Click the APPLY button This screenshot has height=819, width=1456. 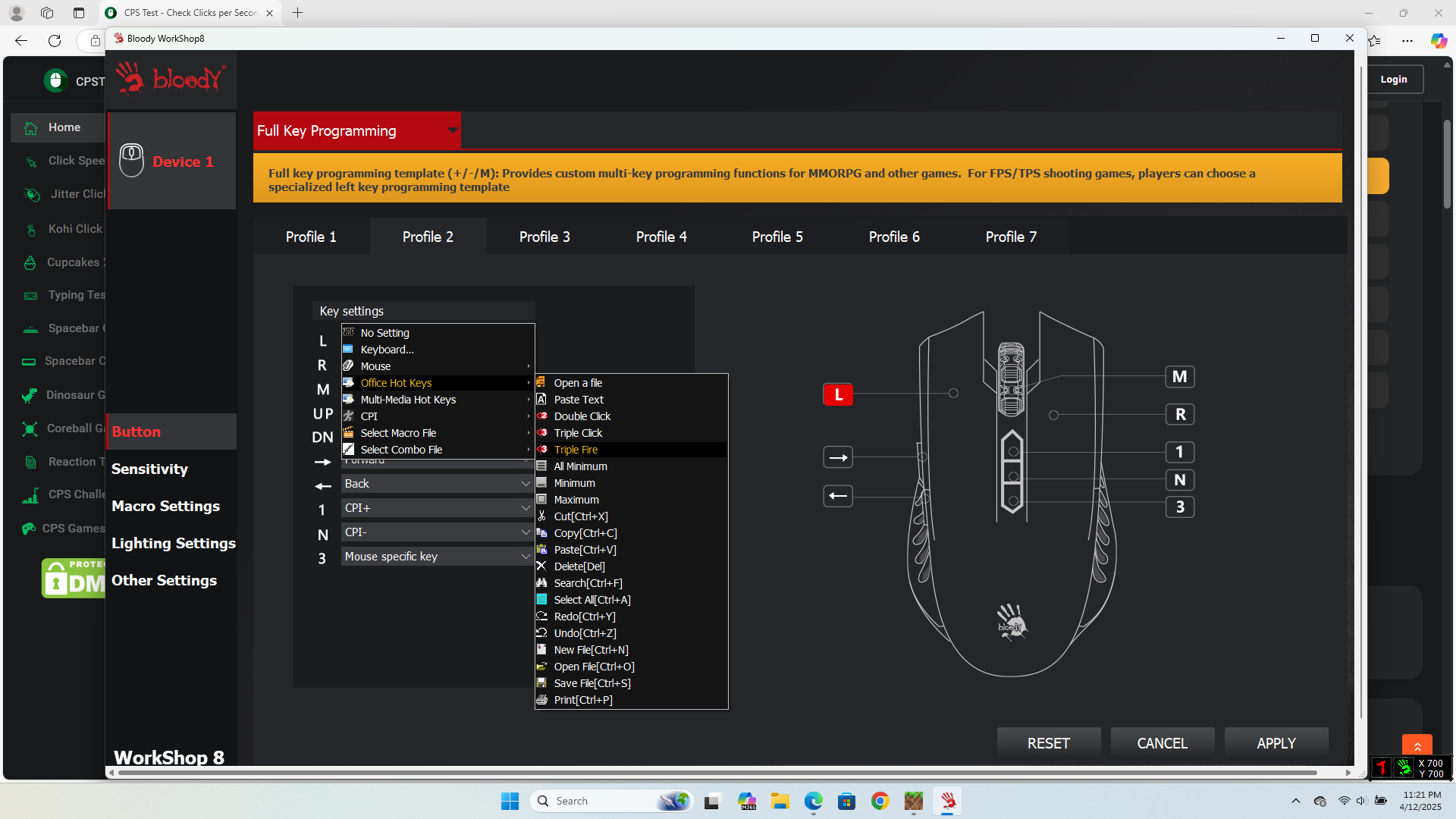pyautogui.click(x=1276, y=743)
